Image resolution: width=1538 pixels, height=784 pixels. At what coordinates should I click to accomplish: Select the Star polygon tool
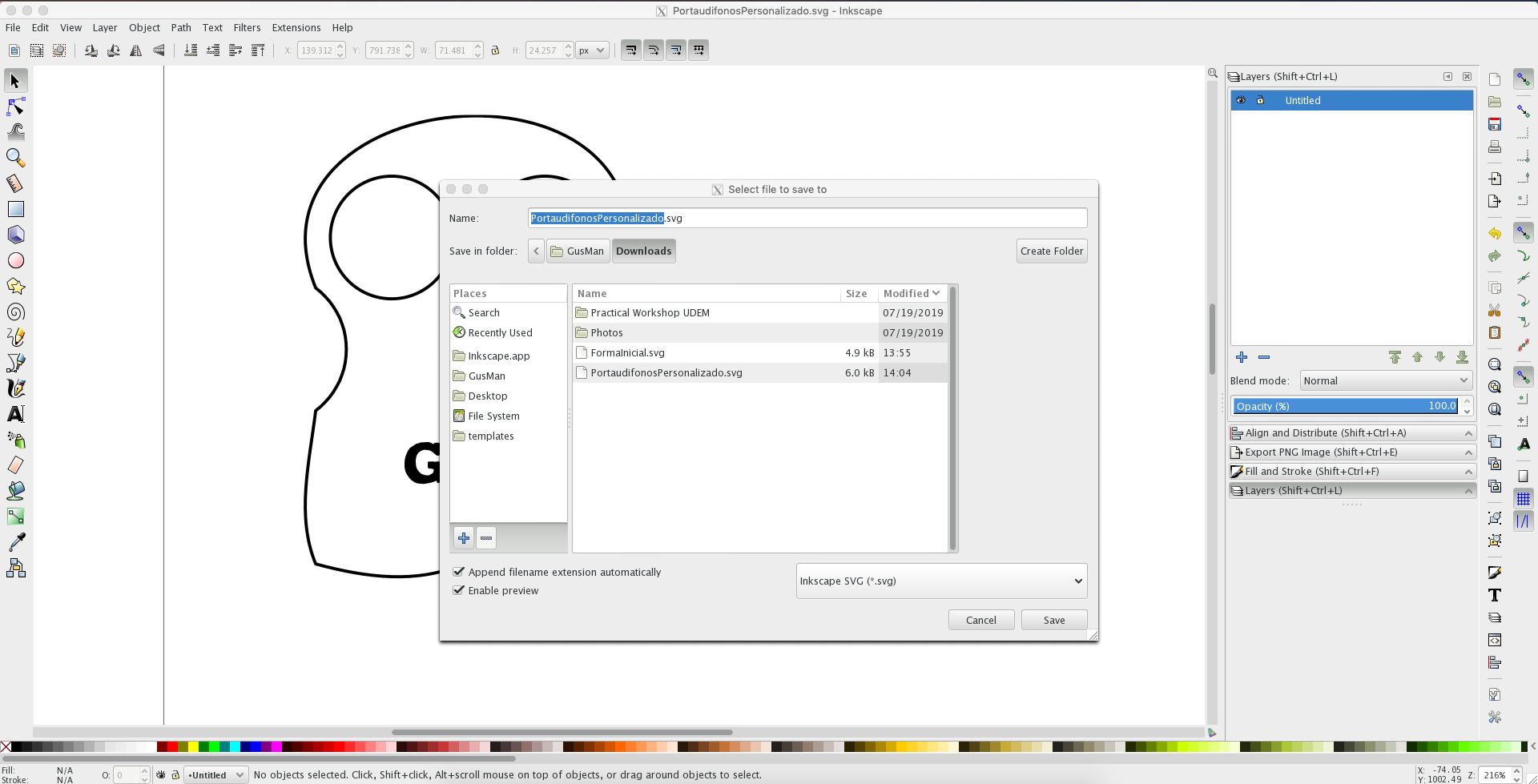coord(15,286)
